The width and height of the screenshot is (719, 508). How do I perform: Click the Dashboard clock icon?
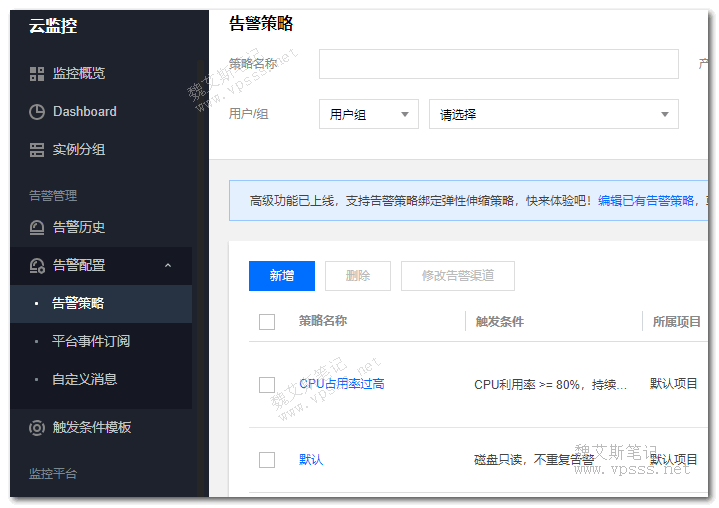pos(37,111)
